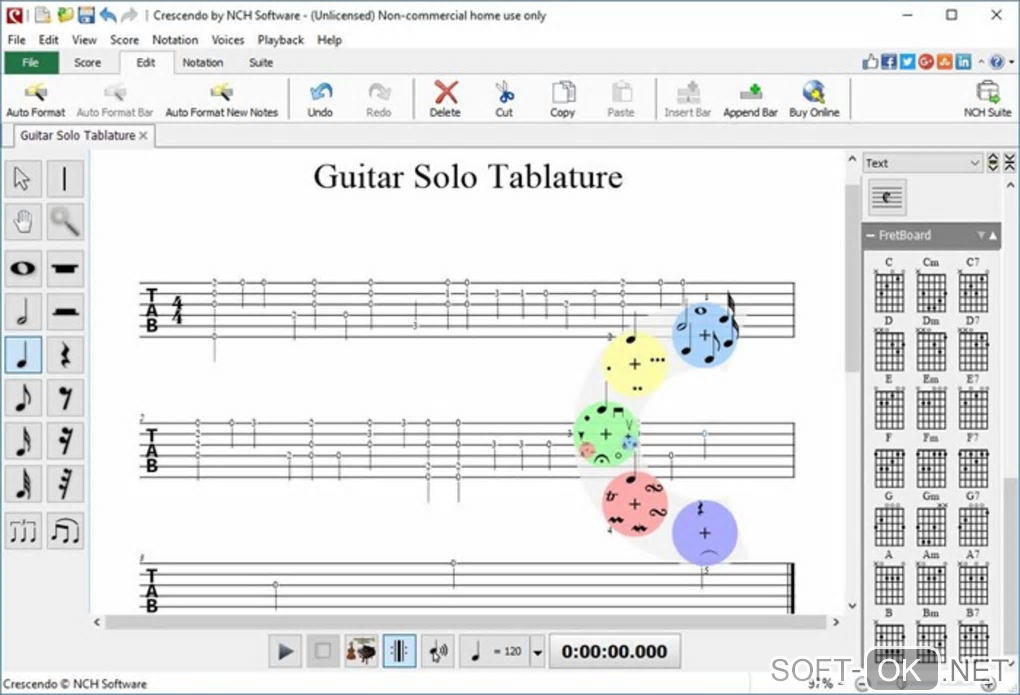Open the Notation menu

[x=175, y=40]
